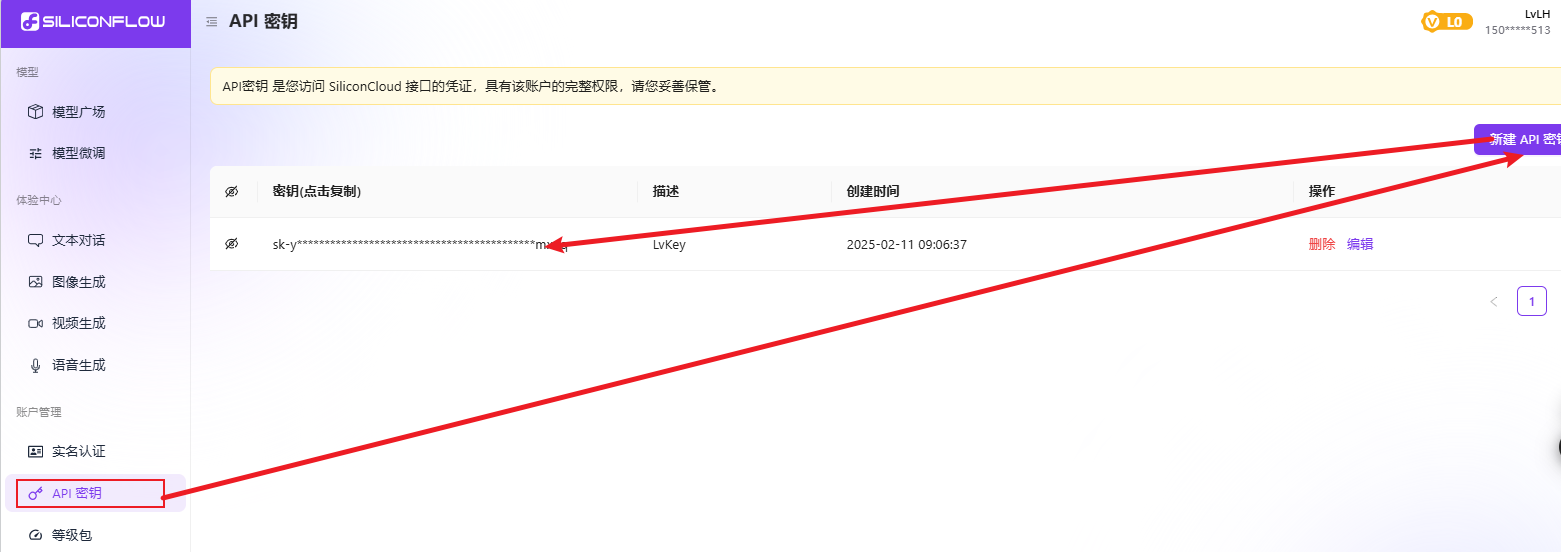Open the LvLH account menu
The height and width of the screenshot is (552, 1561).
pos(1537,13)
